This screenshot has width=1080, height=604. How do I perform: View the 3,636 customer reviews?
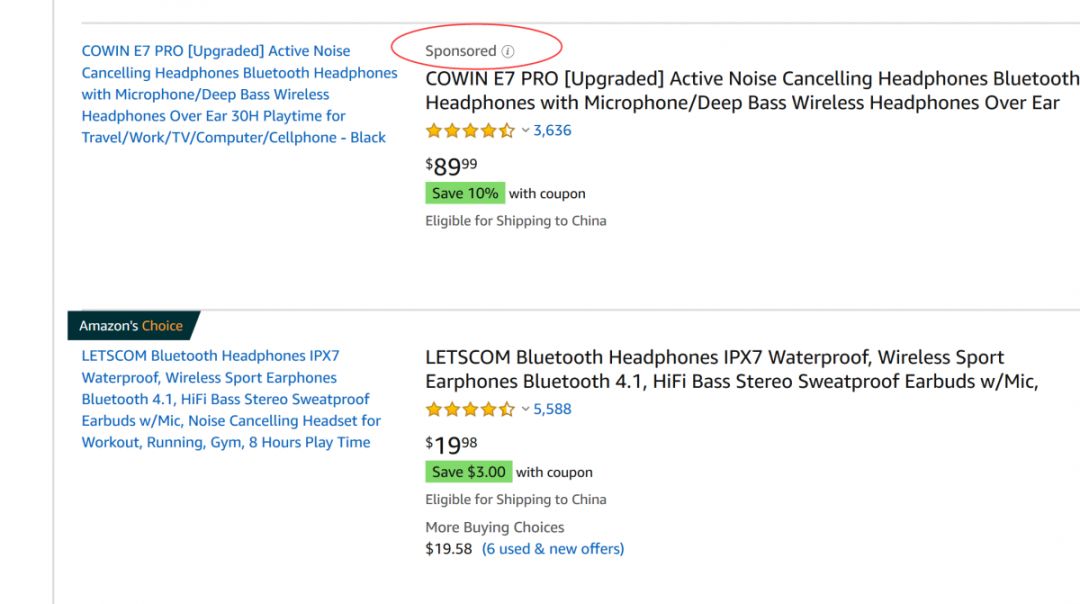point(552,130)
